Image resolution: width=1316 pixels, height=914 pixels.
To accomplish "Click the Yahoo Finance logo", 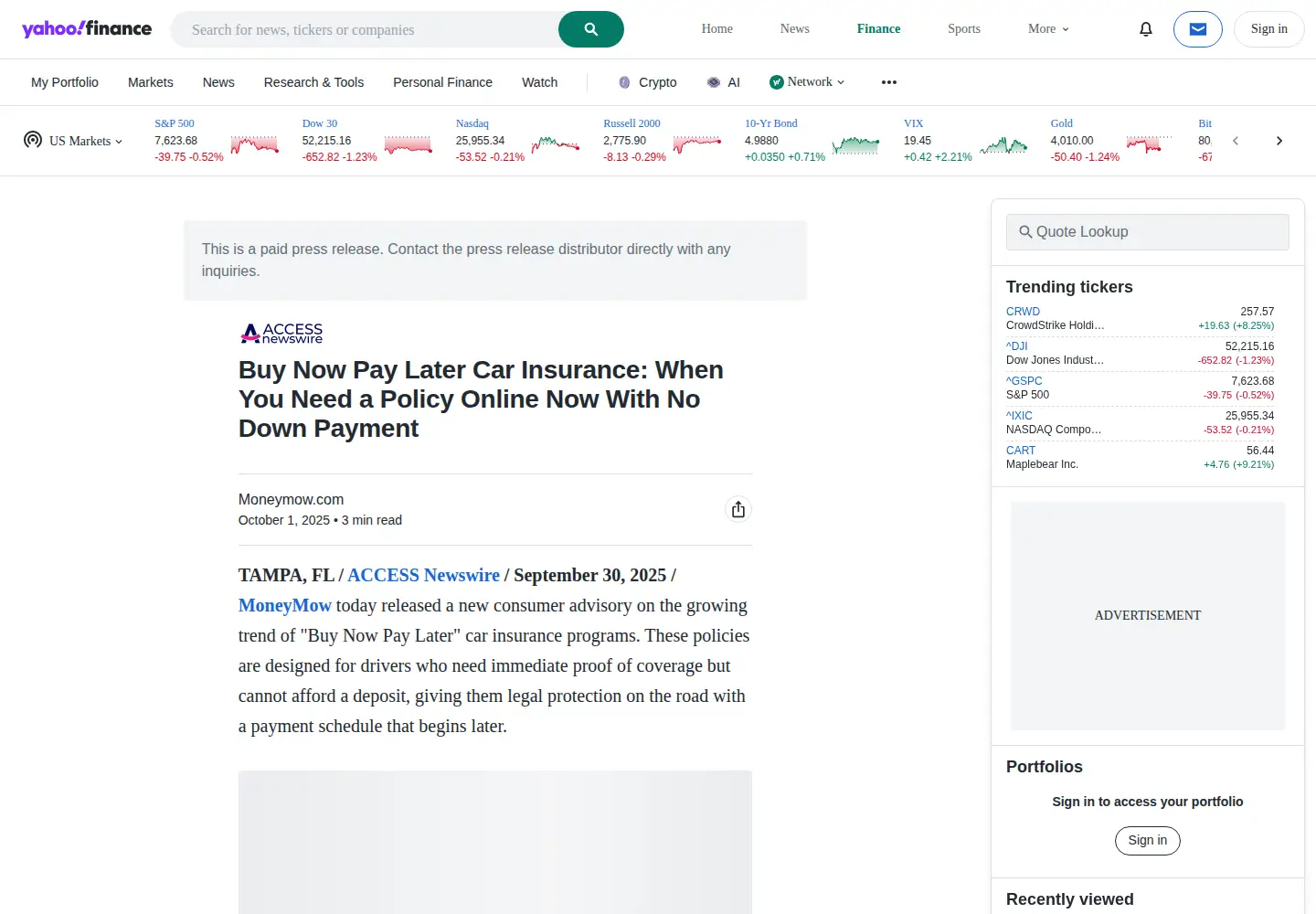I will 87,28.
